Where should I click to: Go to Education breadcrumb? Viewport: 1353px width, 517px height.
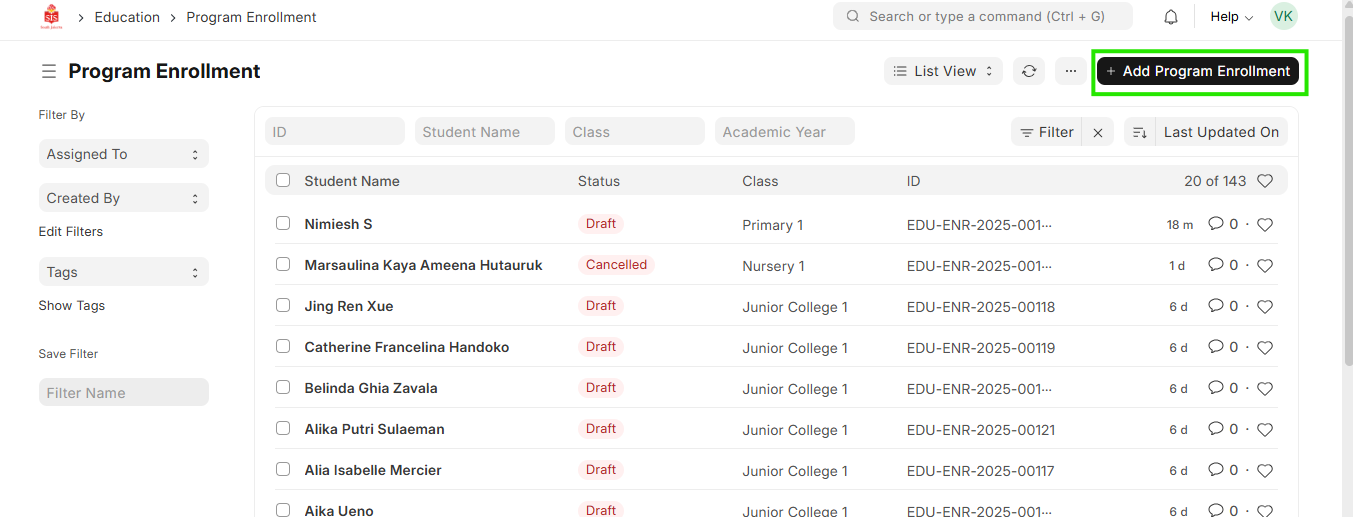[x=127, y=17]
